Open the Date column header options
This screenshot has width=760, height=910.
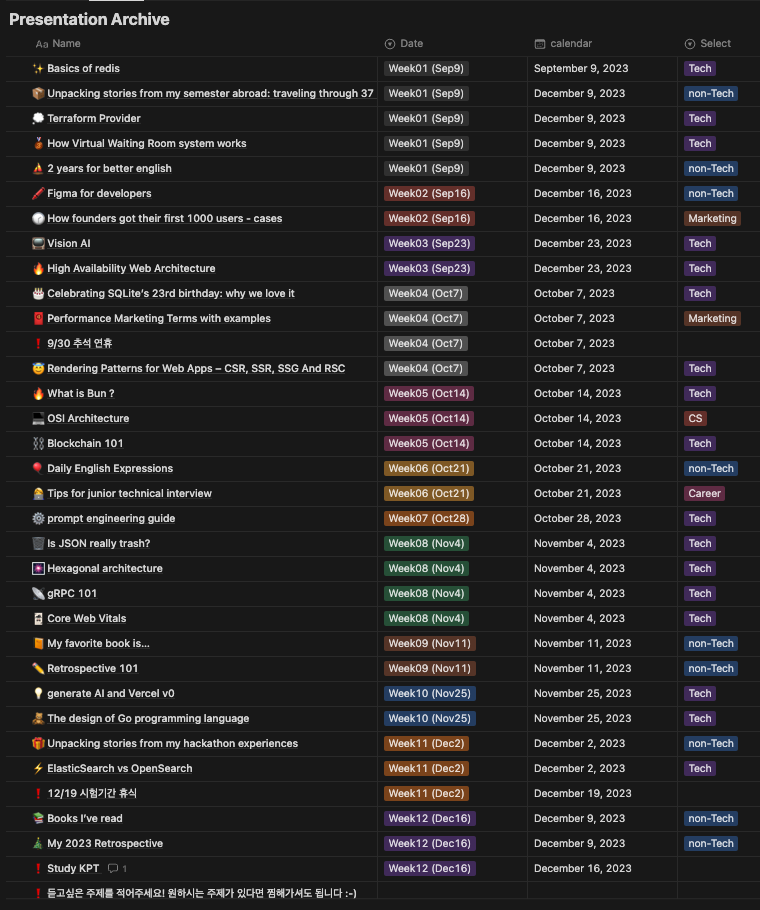pos(404,44)
